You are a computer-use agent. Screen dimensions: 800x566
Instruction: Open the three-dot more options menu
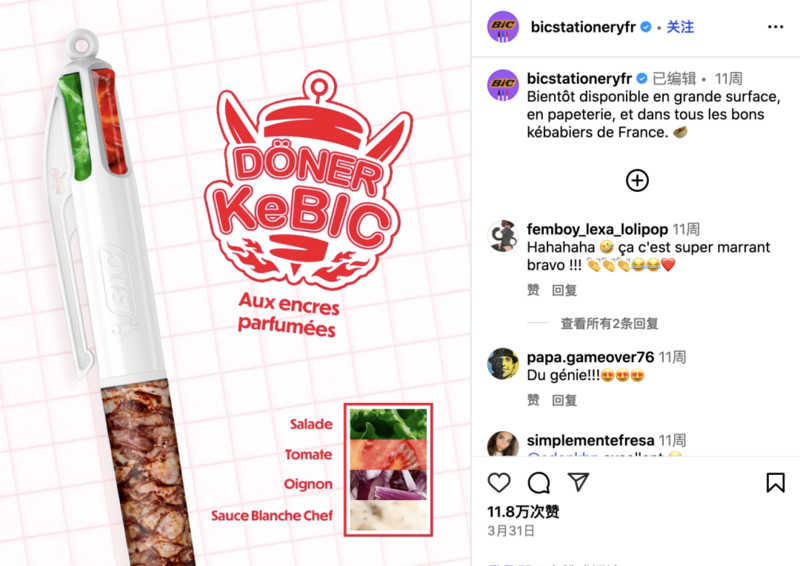pos(775,27)
